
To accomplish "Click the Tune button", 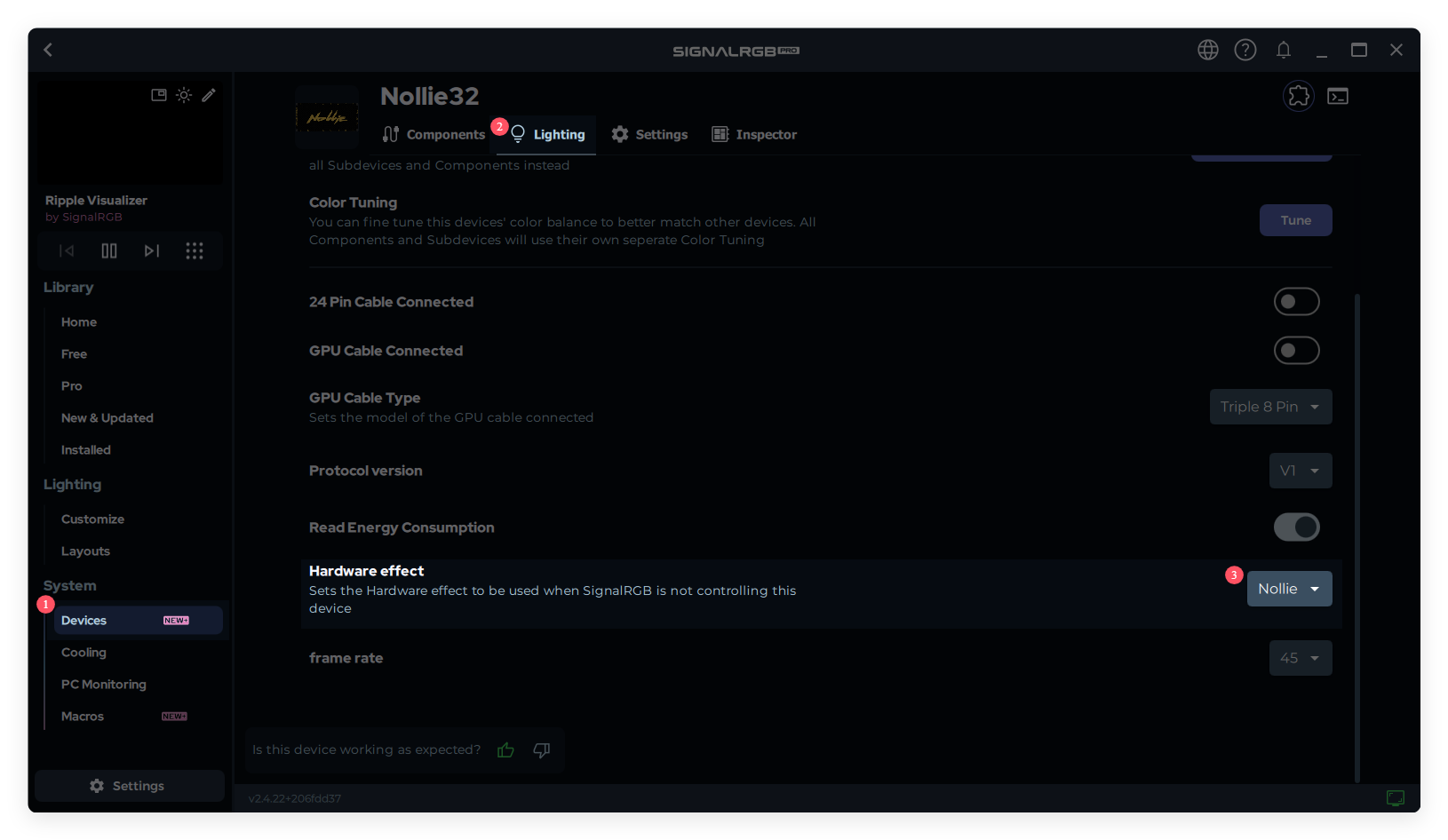I will [x=1296, y=220].
